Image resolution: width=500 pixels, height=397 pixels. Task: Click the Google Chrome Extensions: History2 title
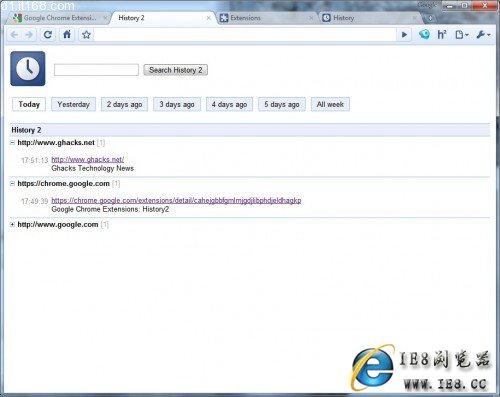(110, 209)
